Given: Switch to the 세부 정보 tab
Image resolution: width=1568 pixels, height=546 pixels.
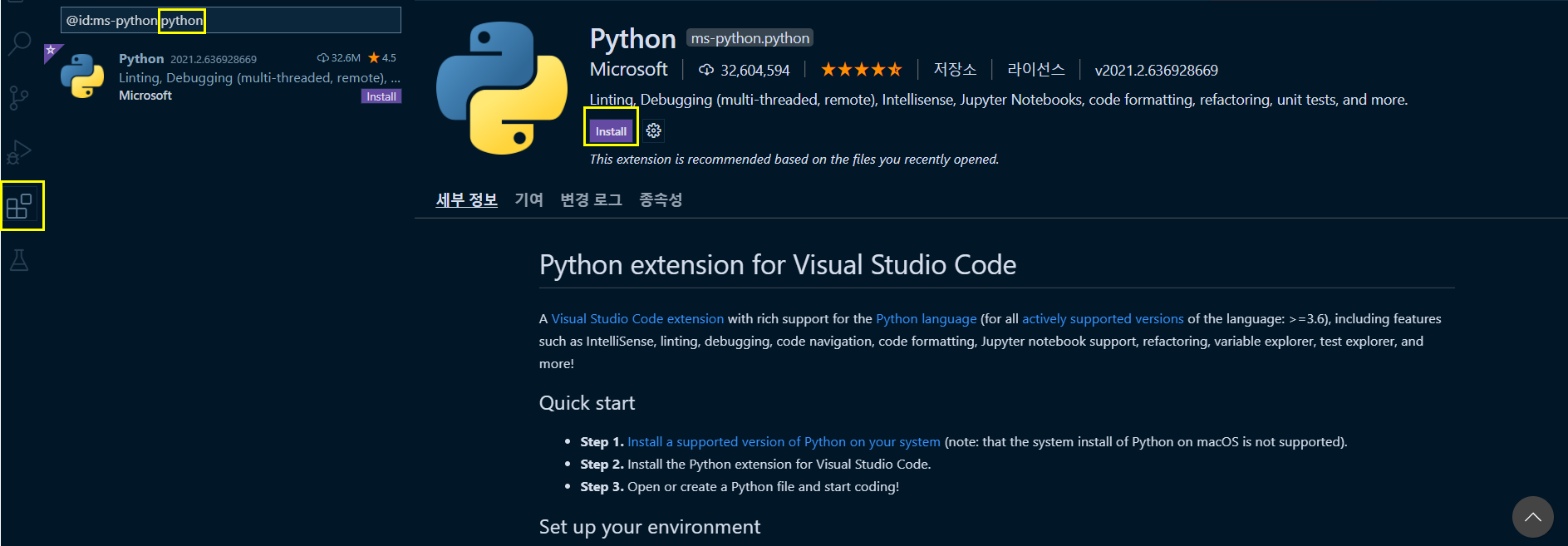Looking at the screenshot, I should (466, 199).
